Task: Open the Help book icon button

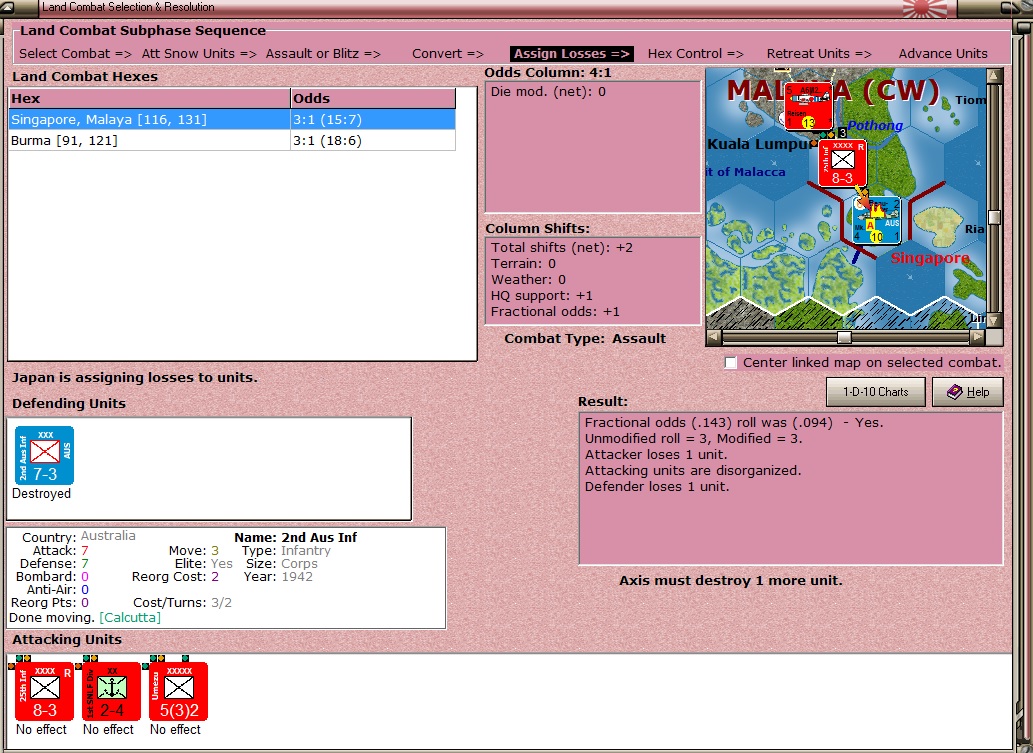Action: (x=968, y=392)
